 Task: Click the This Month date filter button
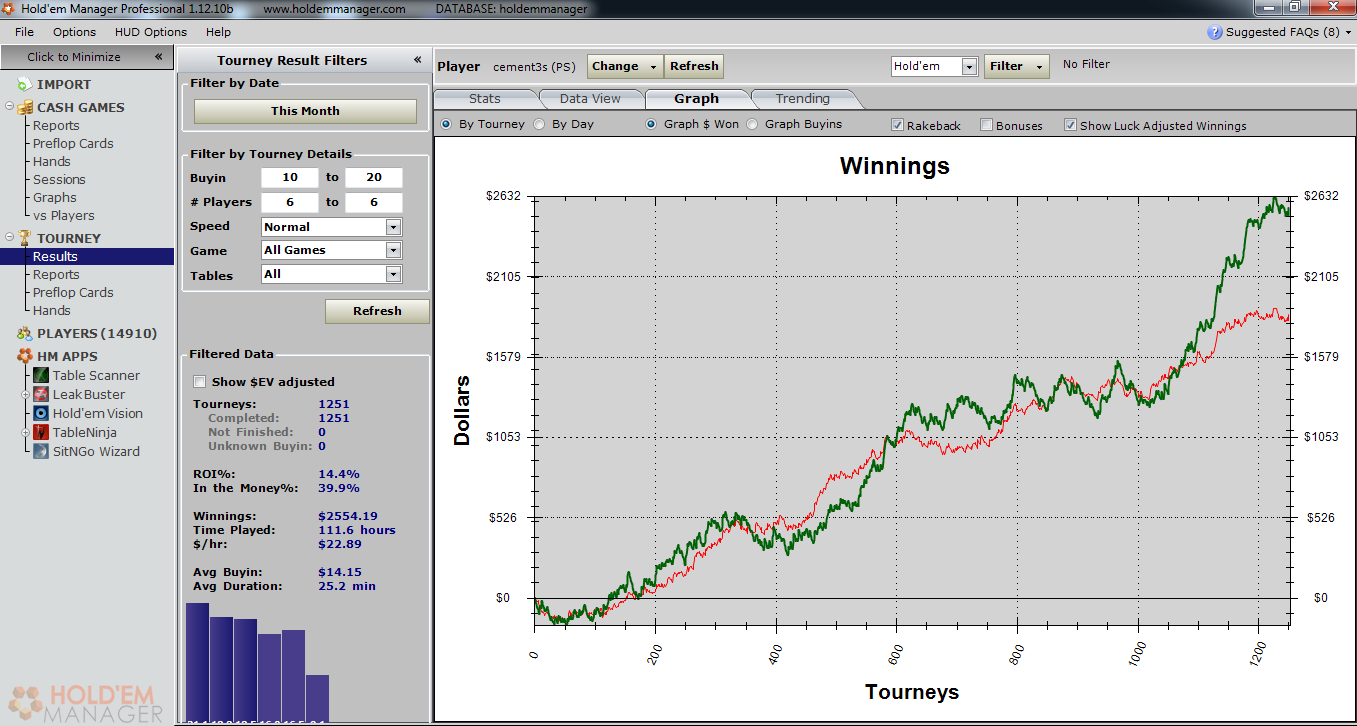[x=305, y=111]
